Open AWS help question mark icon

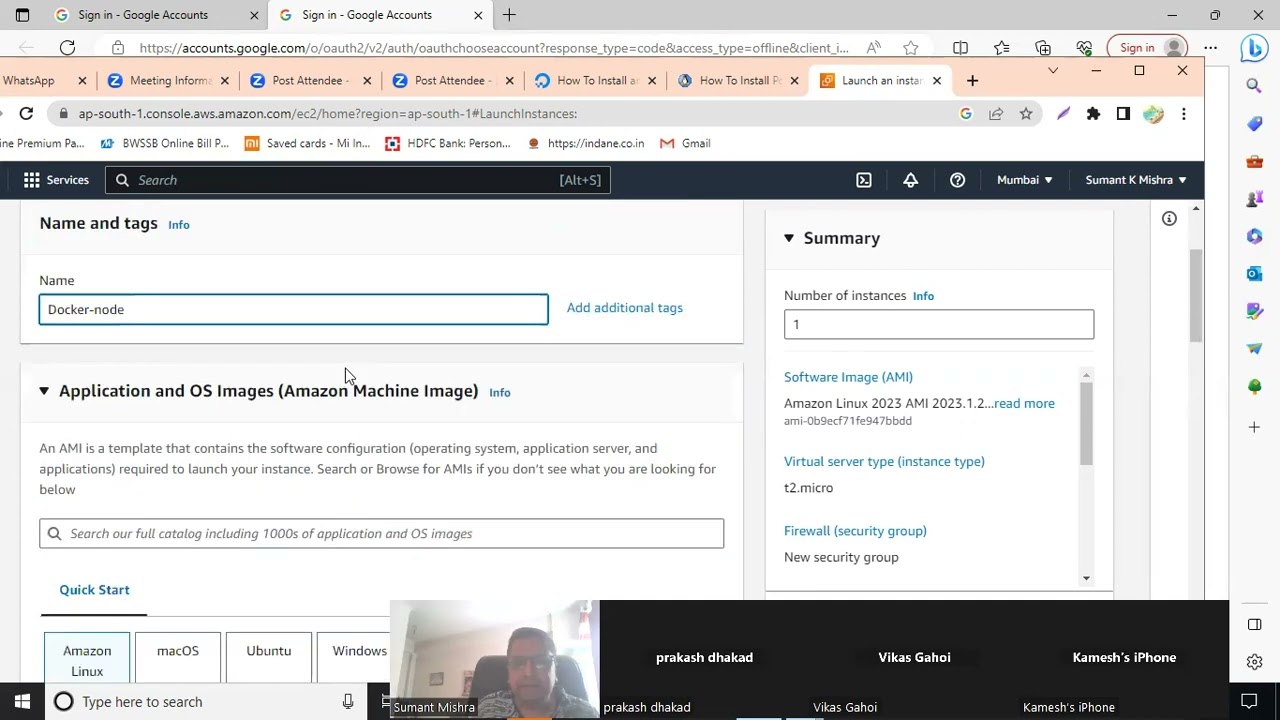point(958,180)
